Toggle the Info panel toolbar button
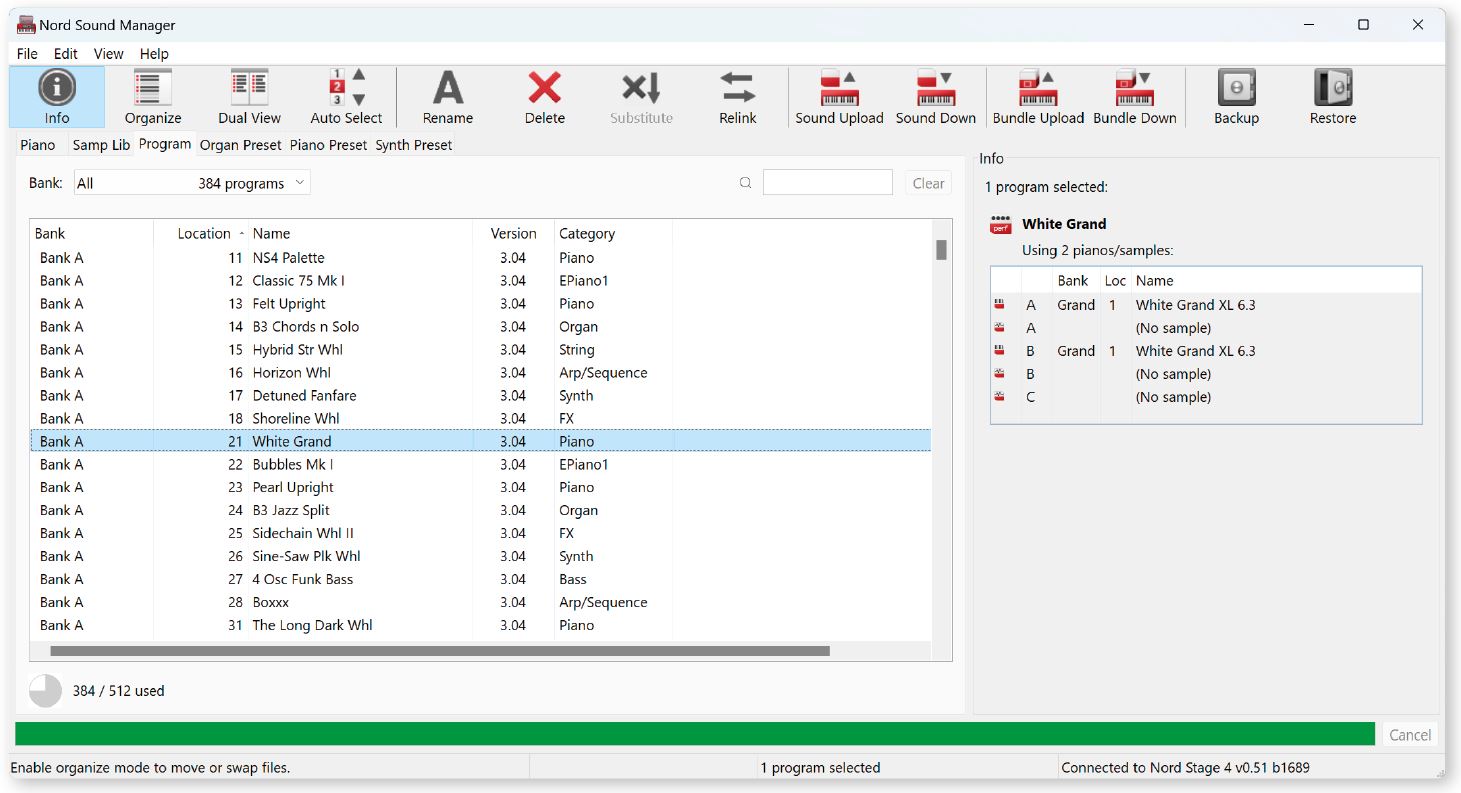This screenshot has height=793, width=1461. pos(57,97)
